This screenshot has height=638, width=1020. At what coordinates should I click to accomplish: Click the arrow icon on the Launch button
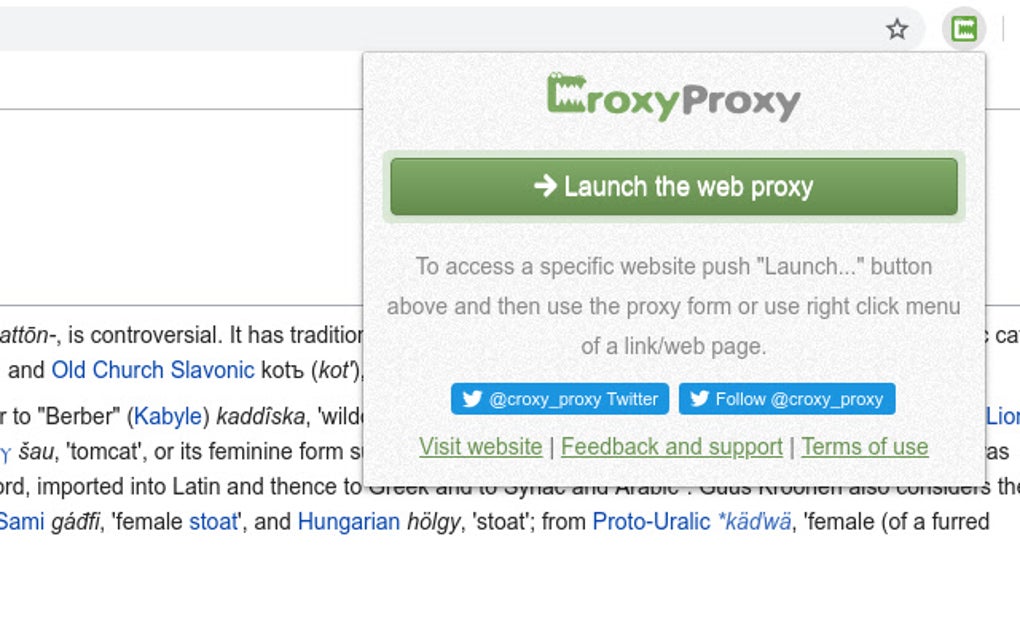click(x=545, y=185)
